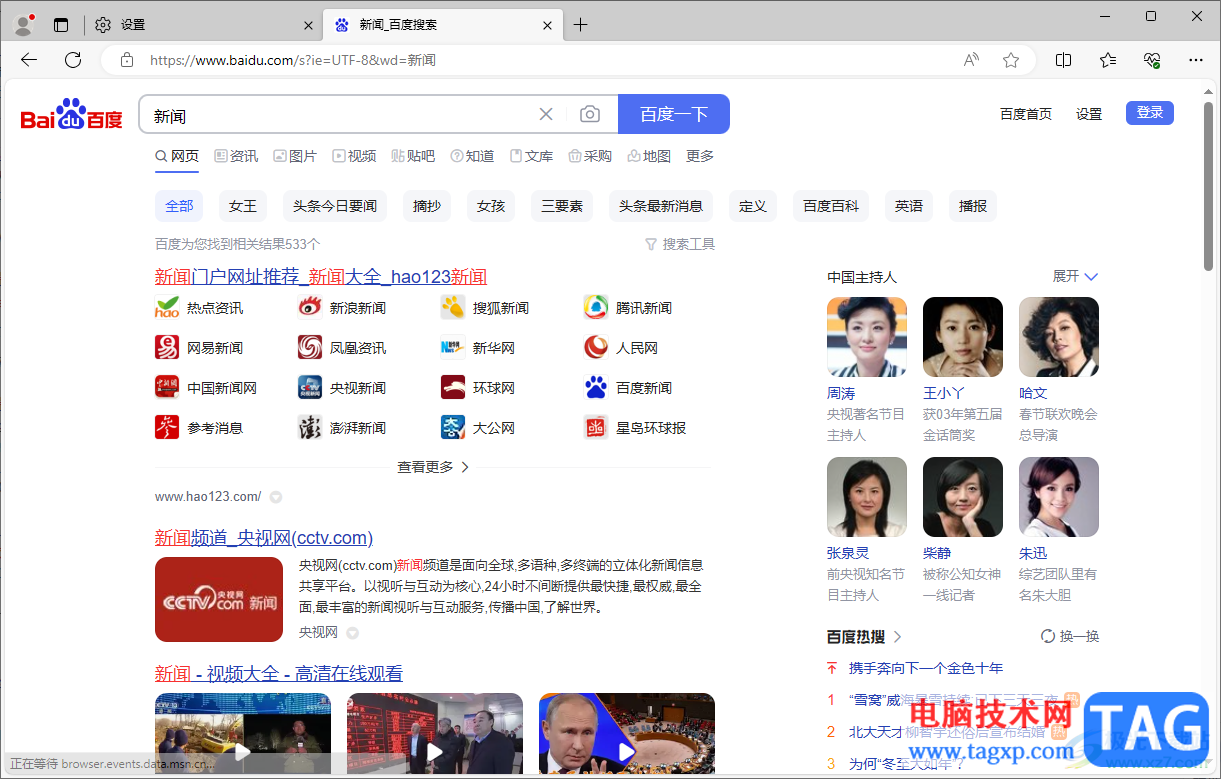Open 朱迅 name link
This screenshot has height=779, width=1221.
(x=1033, y=553)
